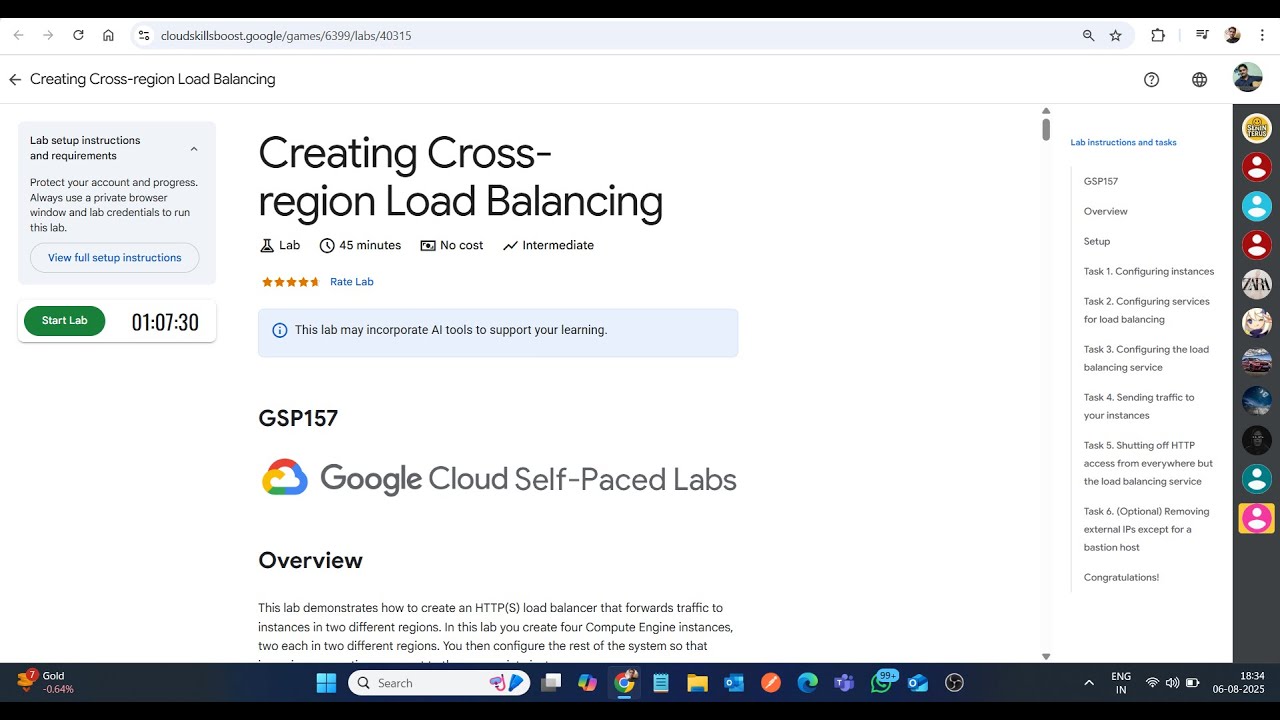Select the ZARA profile avatar in sidebar
Viewport: 1280px width, 720px height.
click(x=1256, y=284)
